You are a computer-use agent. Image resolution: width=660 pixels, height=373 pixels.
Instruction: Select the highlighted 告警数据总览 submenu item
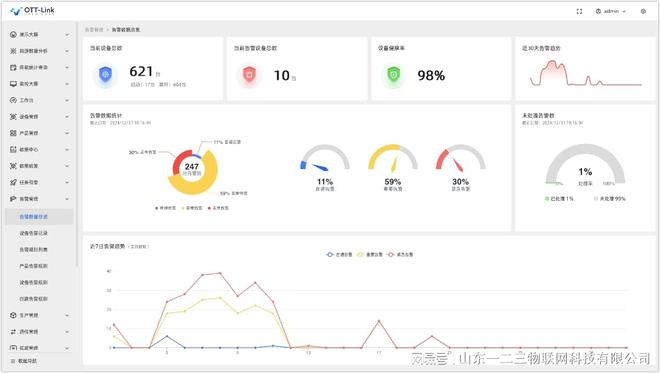[x=39, y=216]
